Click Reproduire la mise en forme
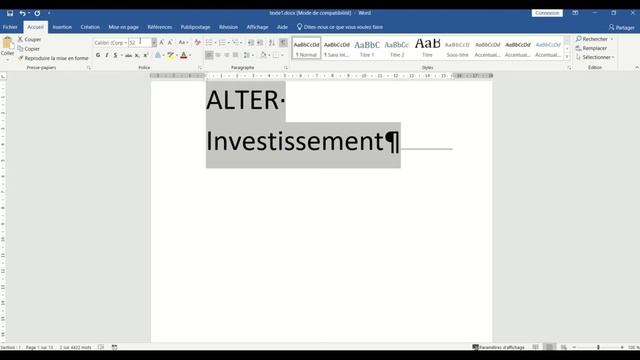This screenshot has height=360, width=640. (x=53, y=58)
